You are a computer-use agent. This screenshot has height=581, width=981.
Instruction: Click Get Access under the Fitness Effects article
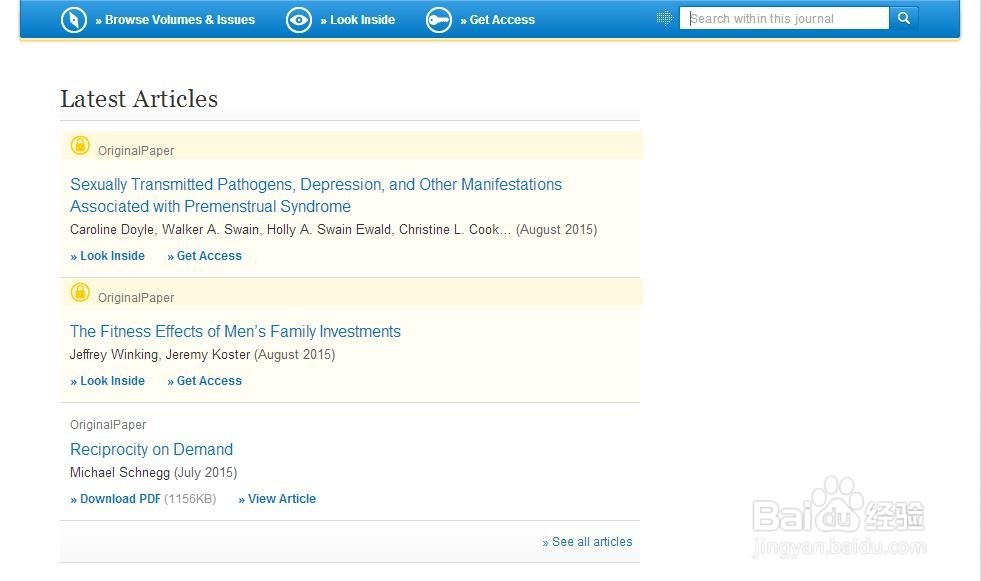205,381
